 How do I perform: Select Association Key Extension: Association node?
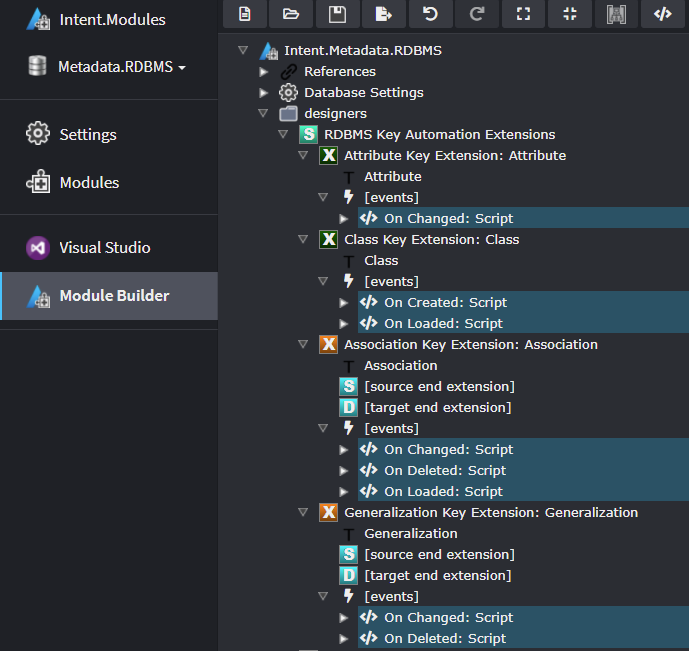(470, 345)
